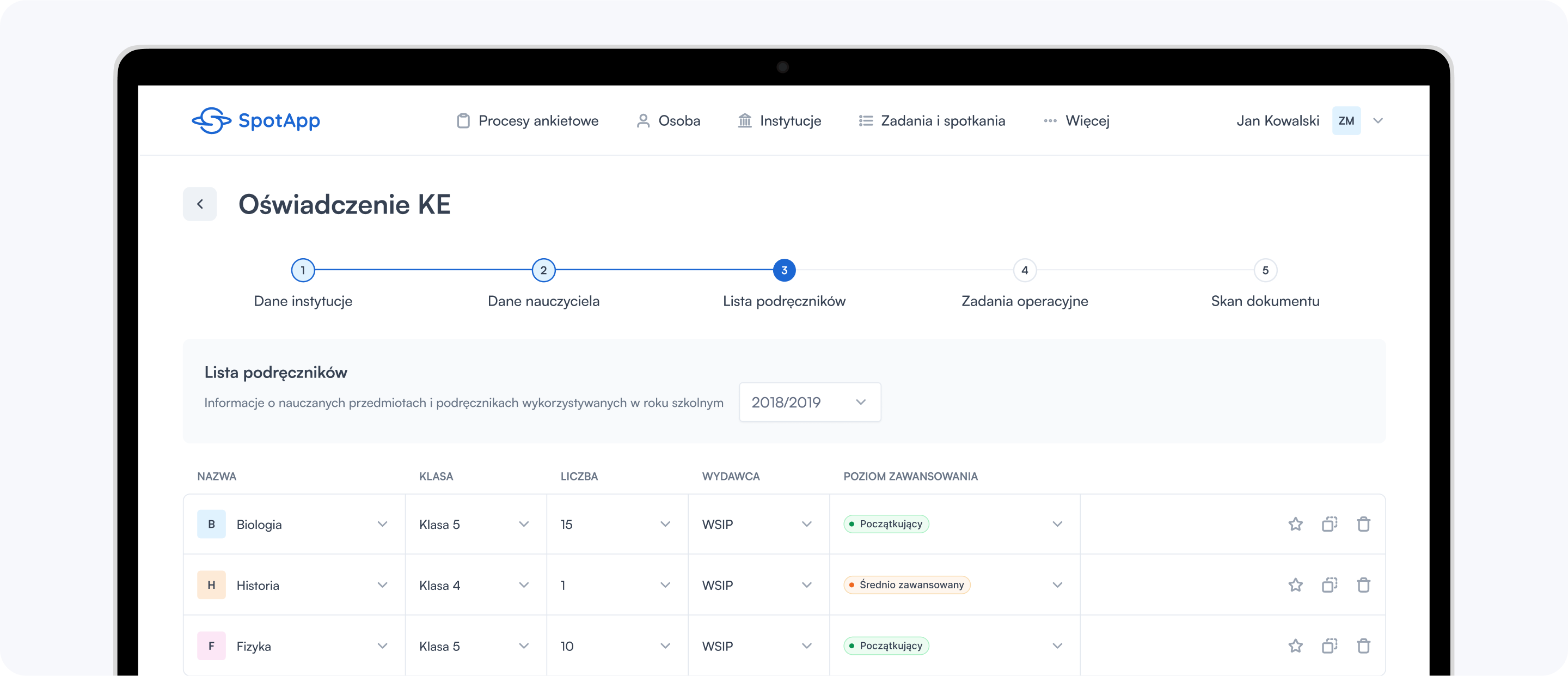Delete the Fizyka row
This screenshot has width=1568, height=676.
point(1363,645)
